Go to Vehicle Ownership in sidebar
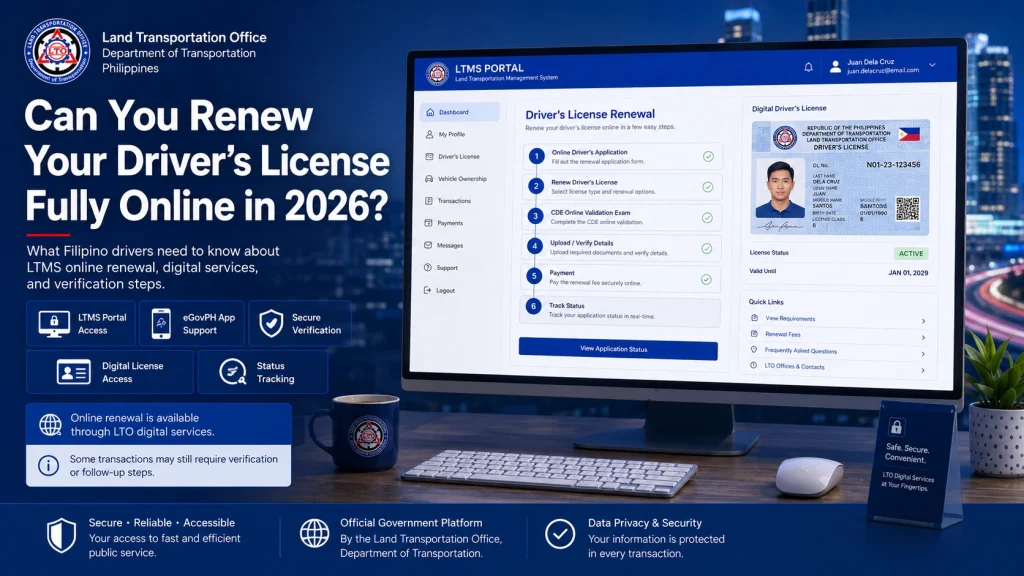This screenshot has width=1024, height=576. [460, 179]
